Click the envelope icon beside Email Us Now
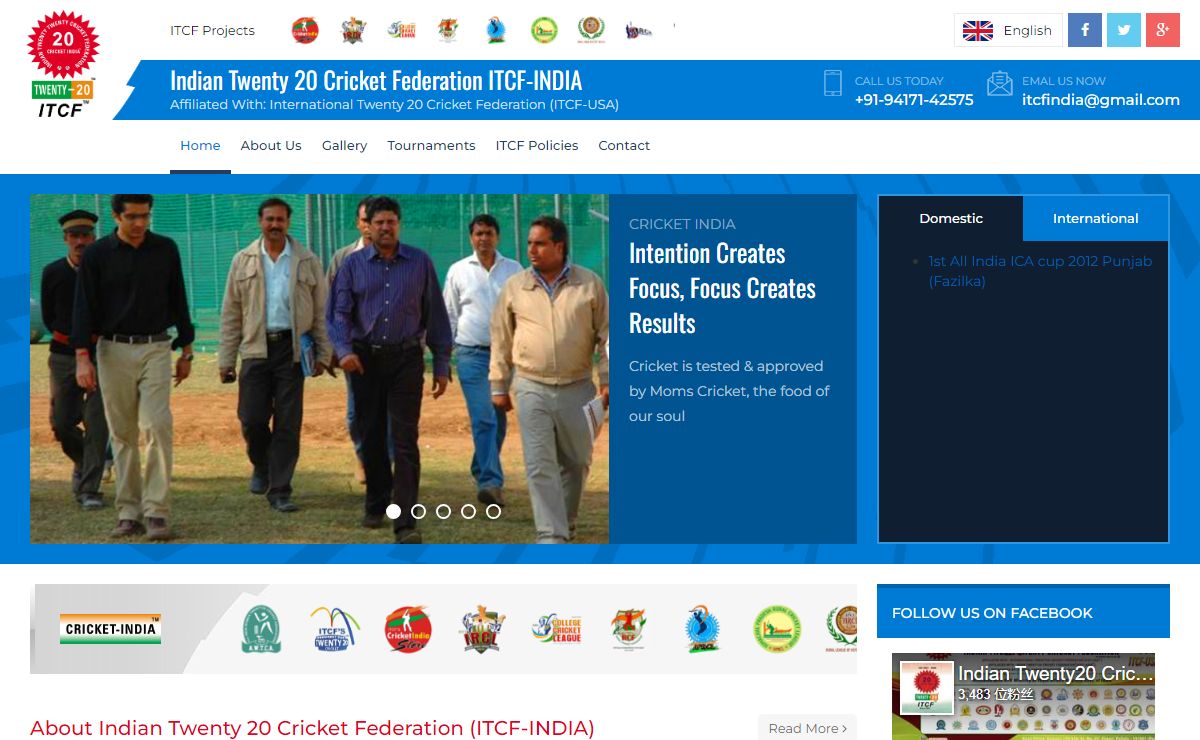Screen dimensions: 1200x740 click(999, 83)
